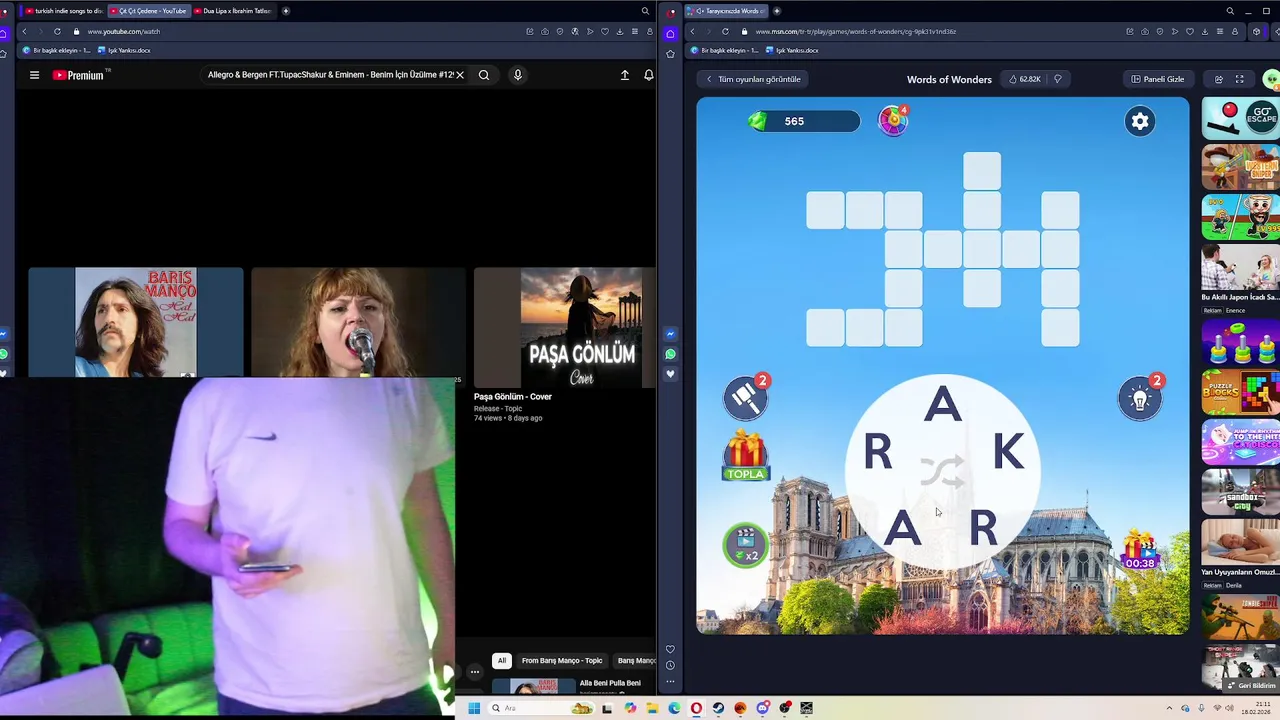The height and width of the screenshot is (720, 1280).
Task: Open YouTube hamburger guide menu
Action: point(34,75)
